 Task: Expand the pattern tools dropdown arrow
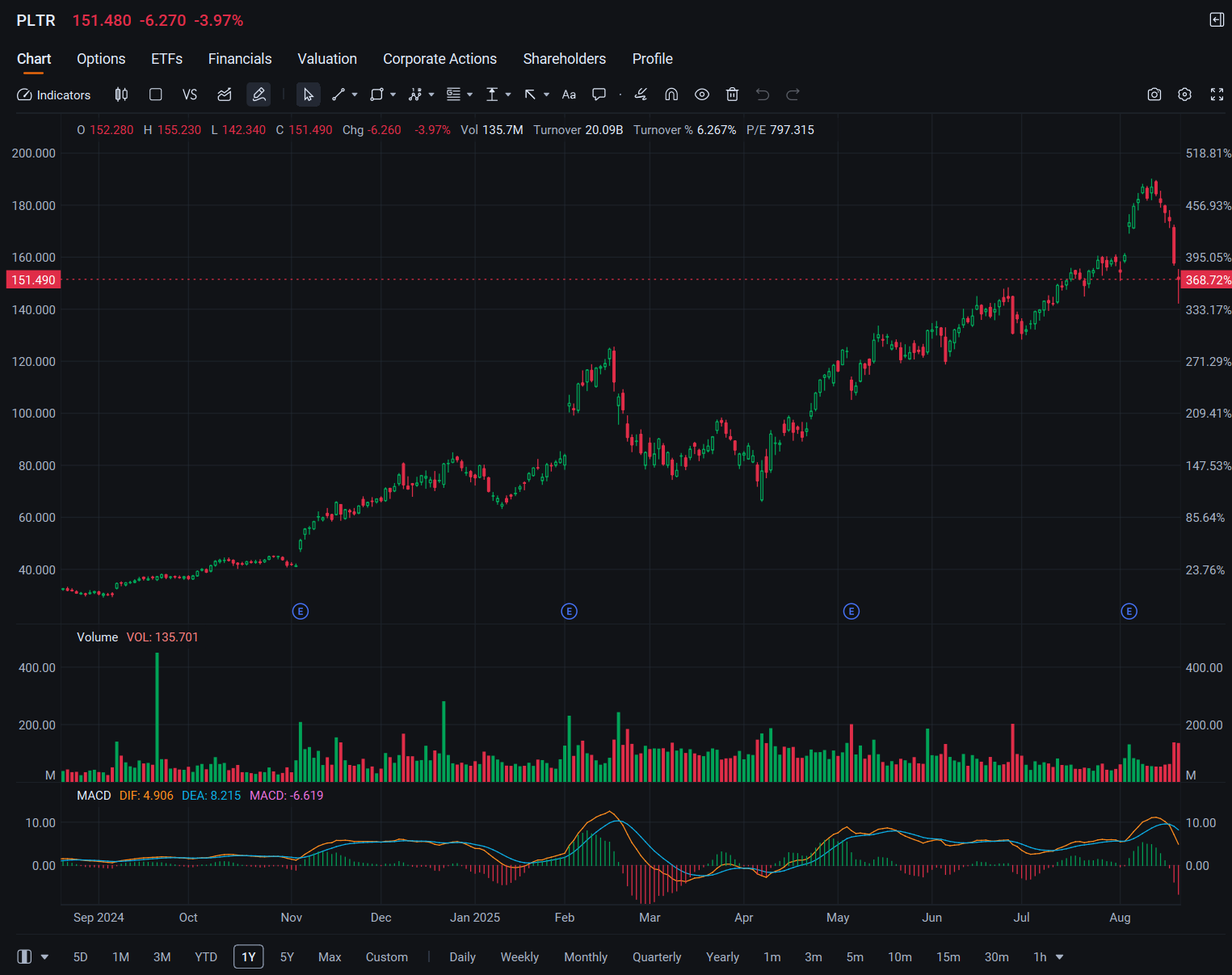431,95
